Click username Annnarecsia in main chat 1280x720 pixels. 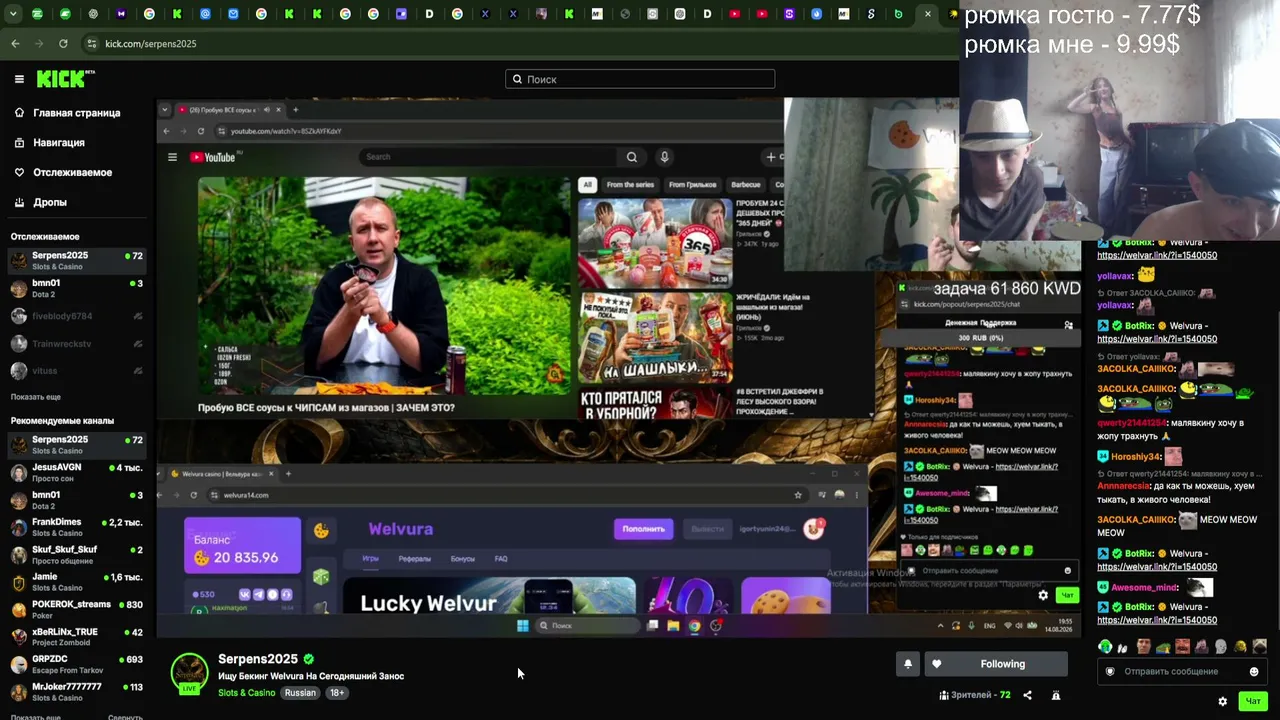(1124, 487)
